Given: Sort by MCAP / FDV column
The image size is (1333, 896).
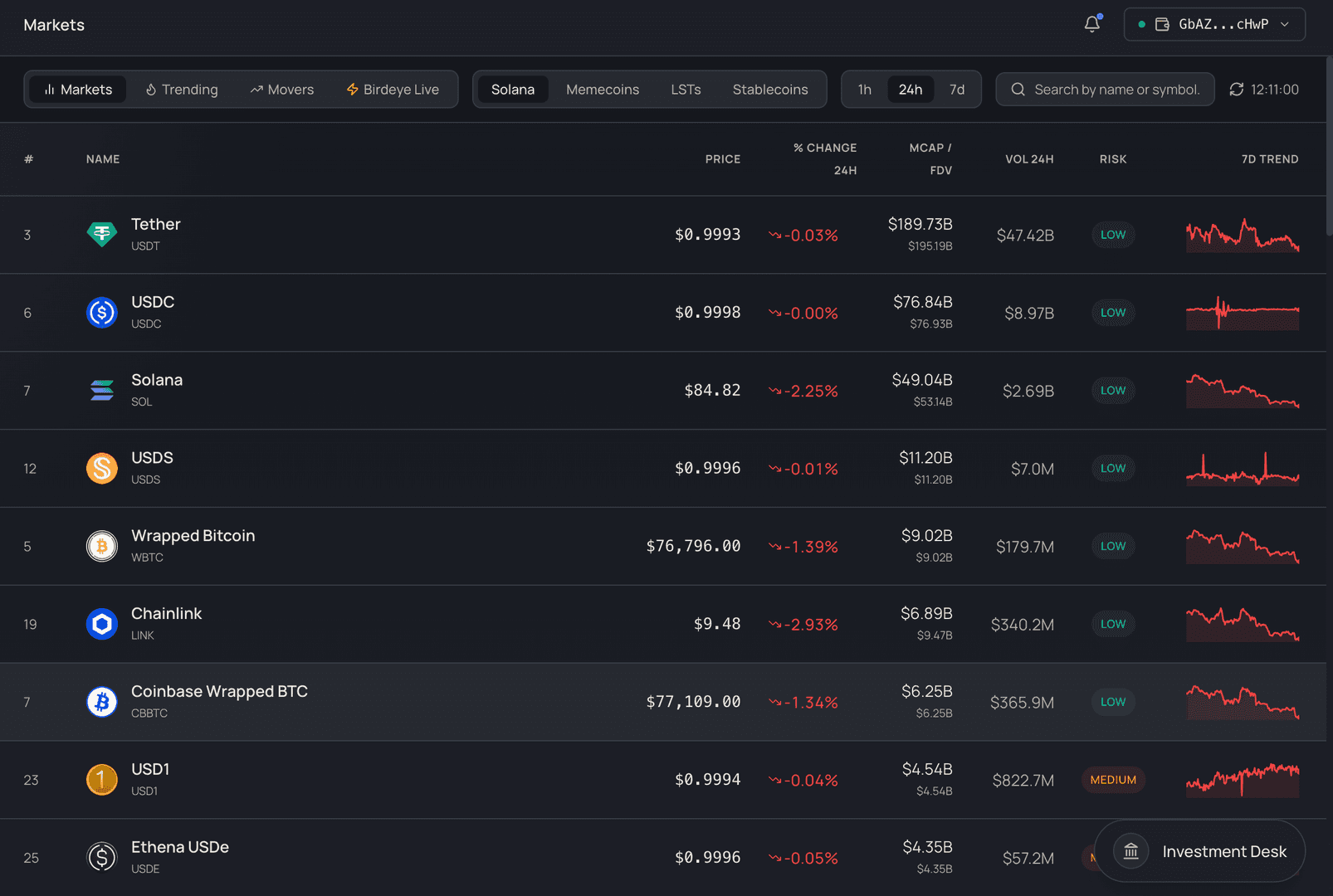Looking at the screenshot, I should pyautogui.click(x=930, y=159).
